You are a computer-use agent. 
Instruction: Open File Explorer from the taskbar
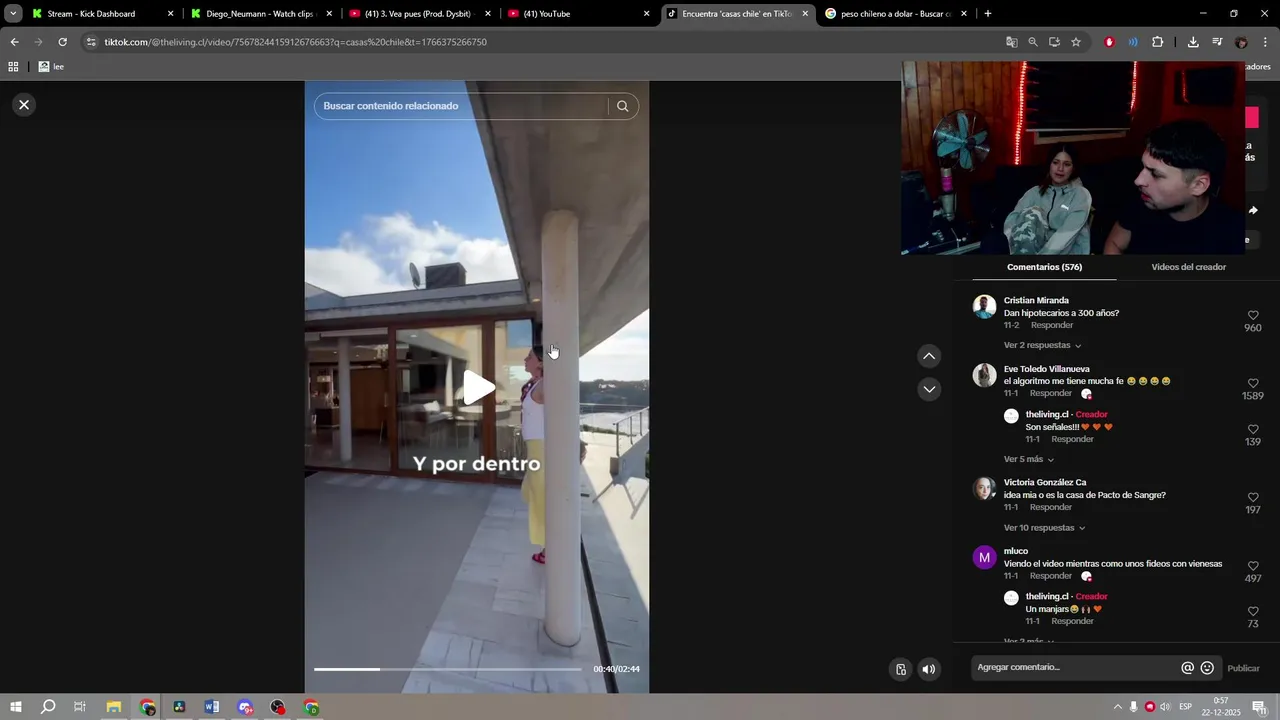(x=114, y=707)
